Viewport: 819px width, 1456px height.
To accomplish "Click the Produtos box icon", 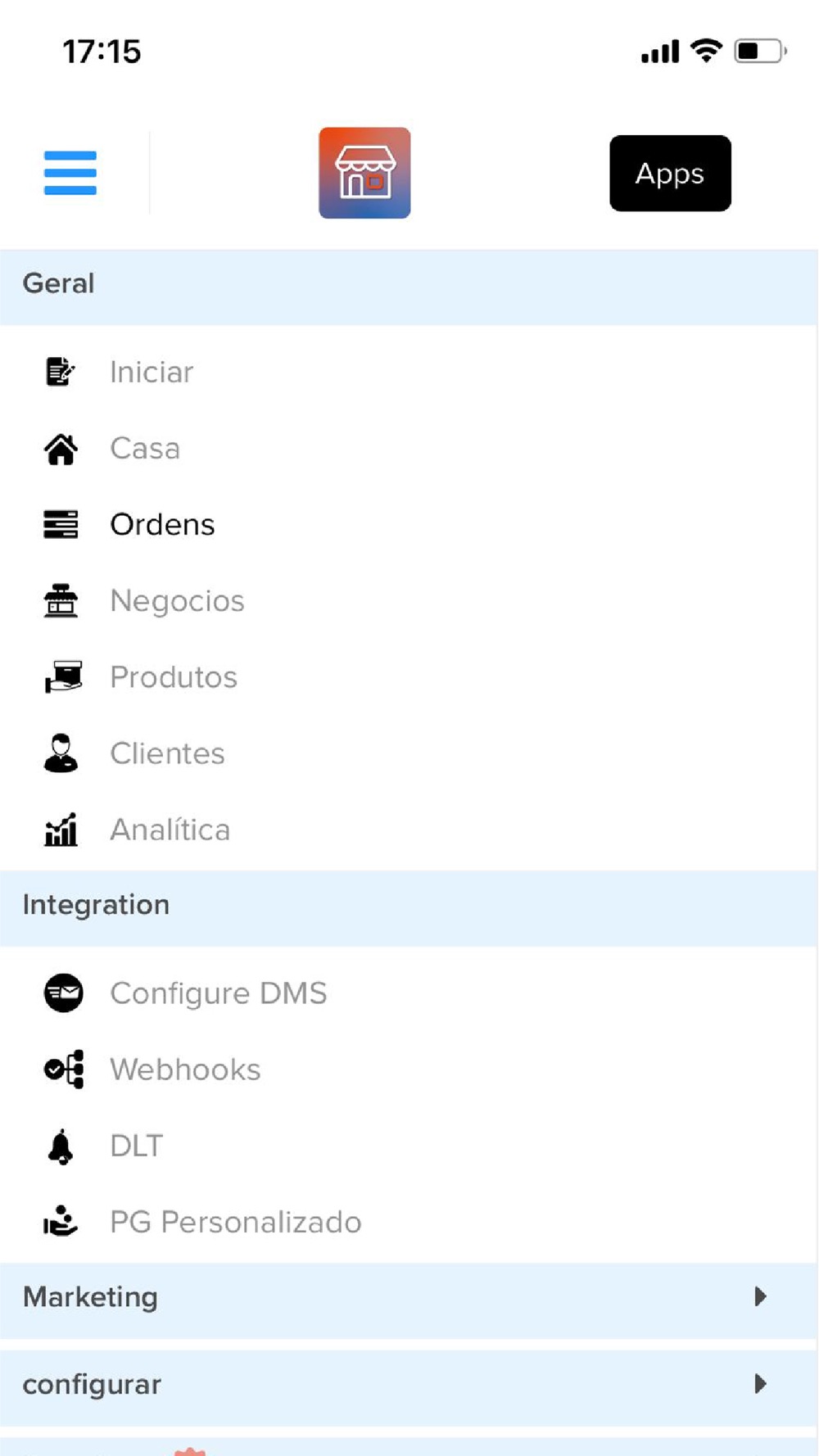I will point(63,677).
